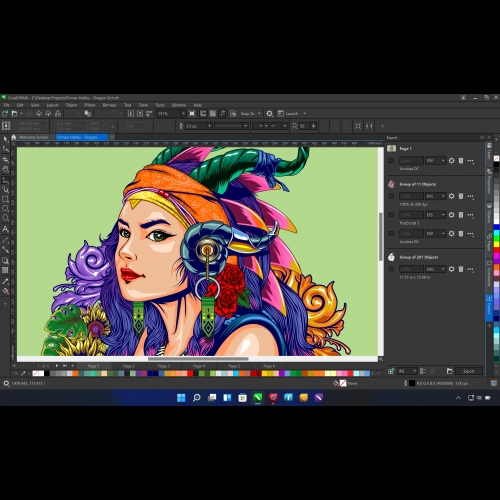Click the browse folder icon beside Export
This screenshot has width=500, height=500.
tap(449, 371)
